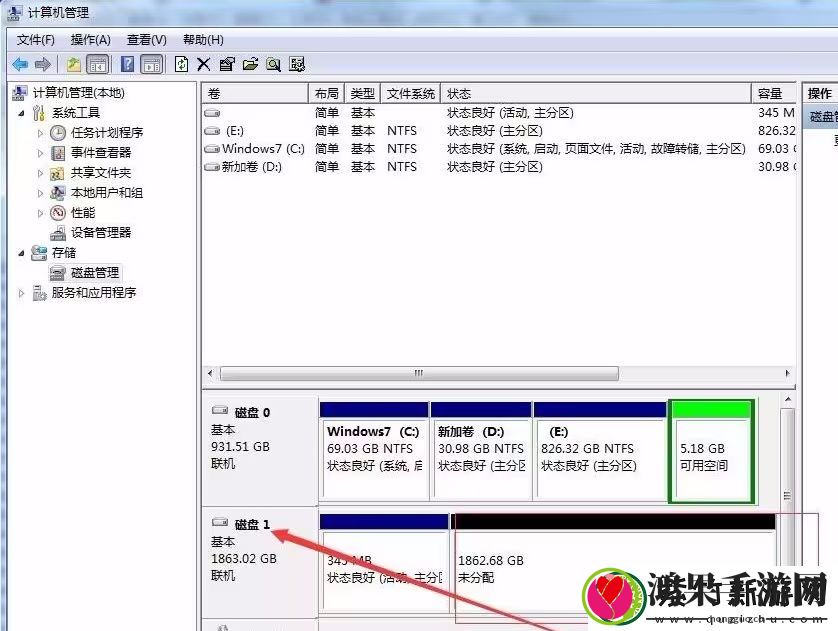Sort by the 布局 column header
The width and height of the screenshot is (838, 631).
click(327, 94)
